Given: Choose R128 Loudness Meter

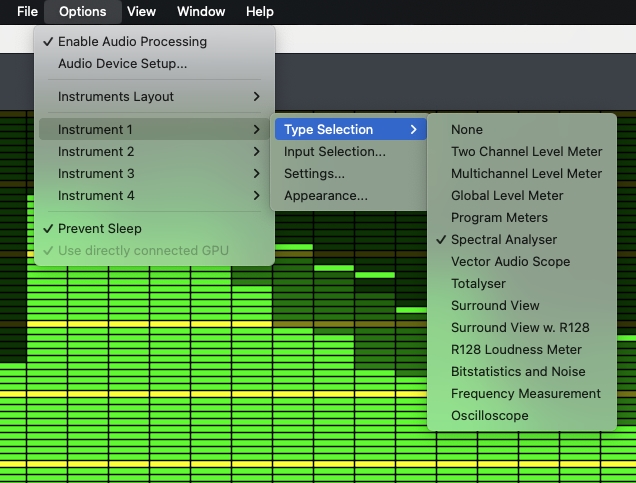Looking at the screenshot, I should [x=522, y=350].
